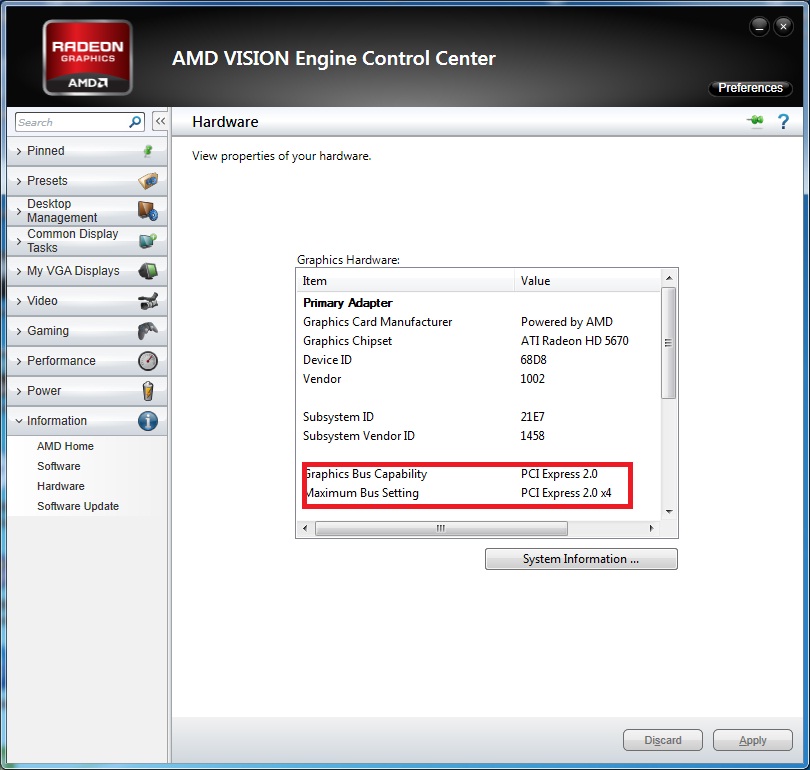Click the value Powered by AMD
Screen dimensions: 810x770
tap(567, 322)
